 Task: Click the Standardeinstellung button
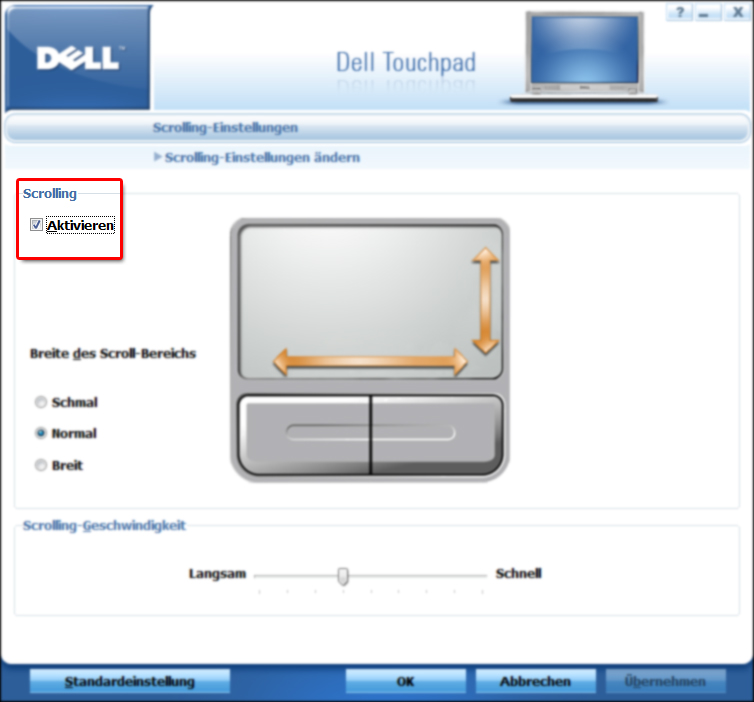pyautogui.click(x=130, y=681)
